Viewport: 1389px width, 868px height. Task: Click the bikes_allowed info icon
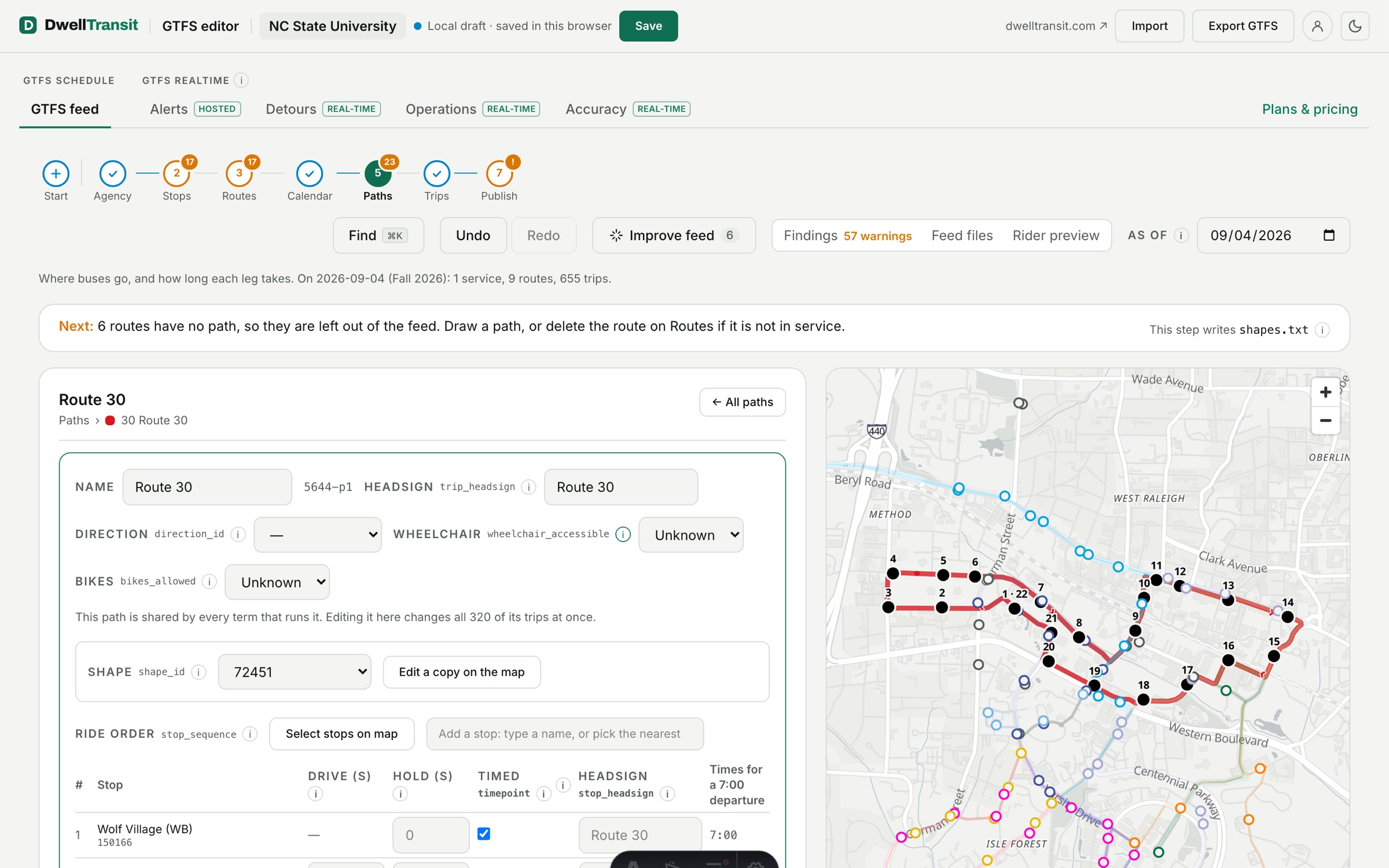pos(210,582)
